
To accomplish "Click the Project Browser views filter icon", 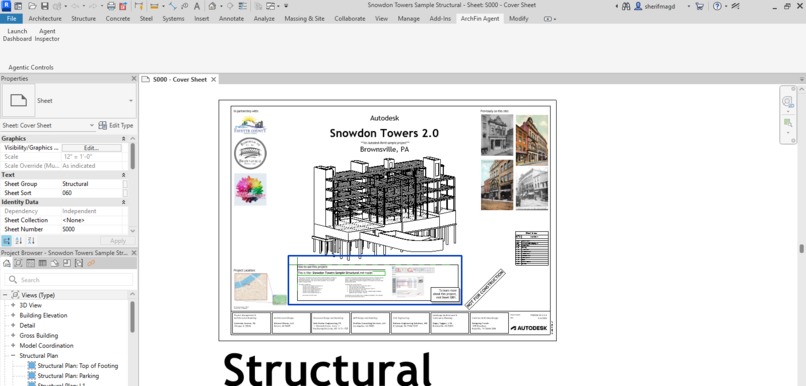I will click(x=19, y=263).
